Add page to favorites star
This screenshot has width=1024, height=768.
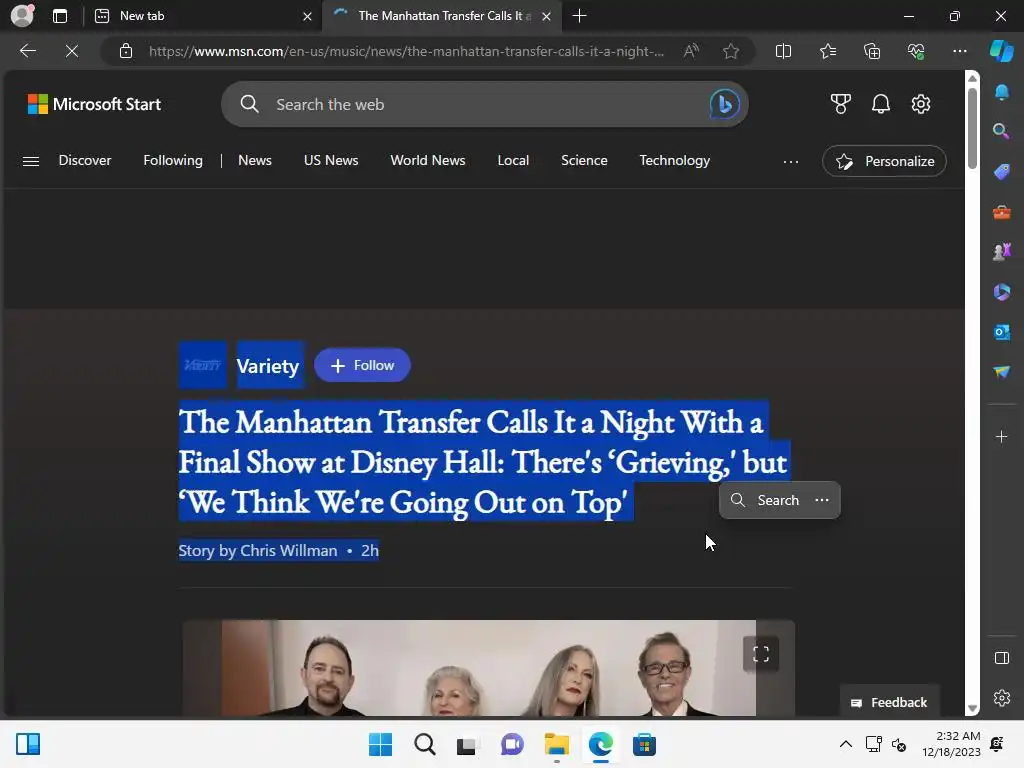pyautogui.click(x=731, y=51)
